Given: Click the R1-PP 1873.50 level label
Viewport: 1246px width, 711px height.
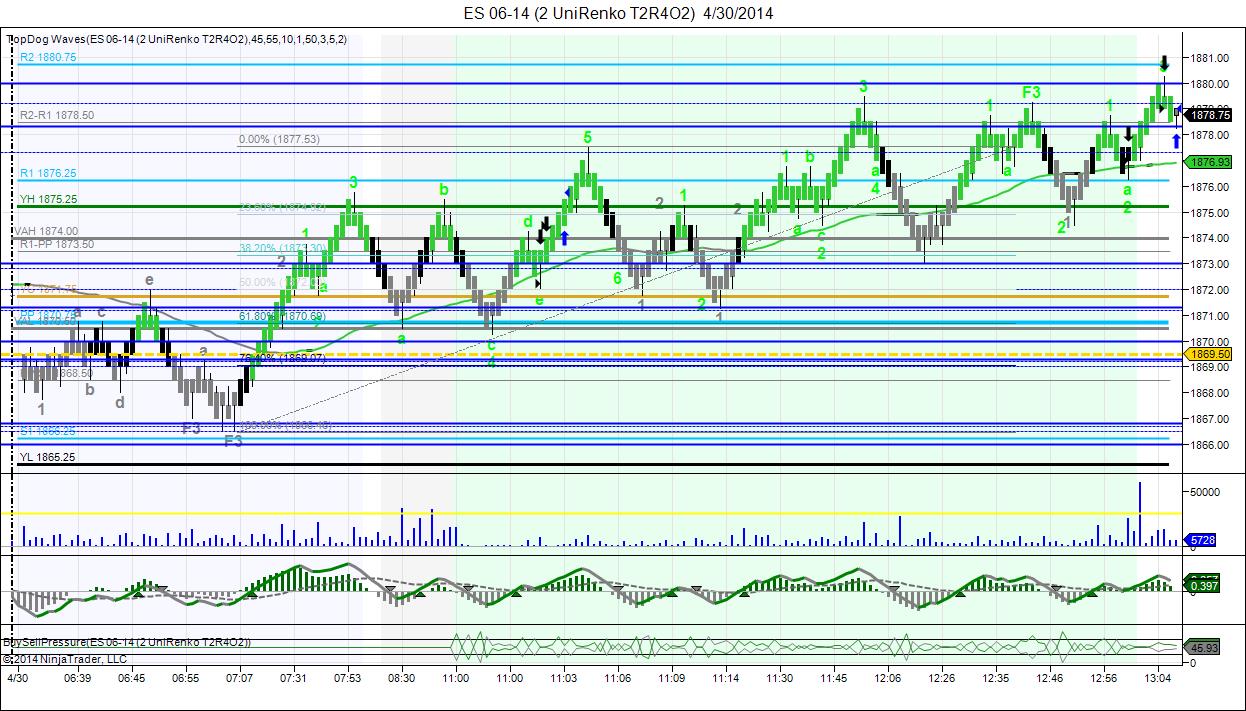Looking at the screenshot, I should coord(57,243).
